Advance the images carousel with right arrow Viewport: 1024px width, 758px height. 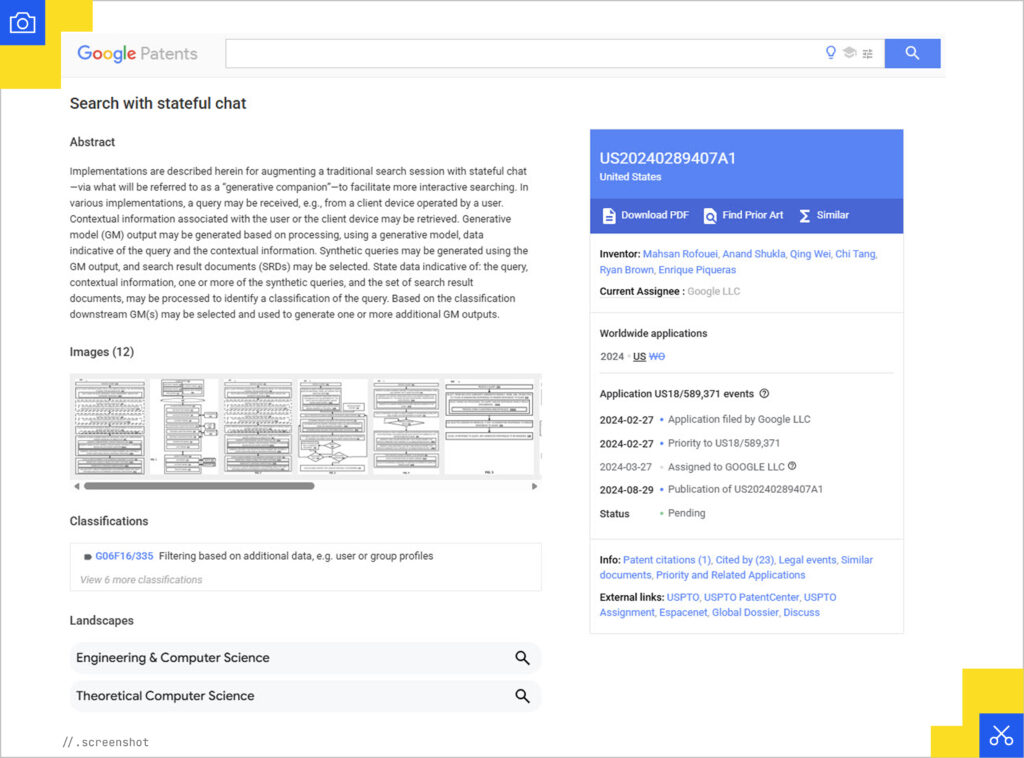(x=536, y=486)
